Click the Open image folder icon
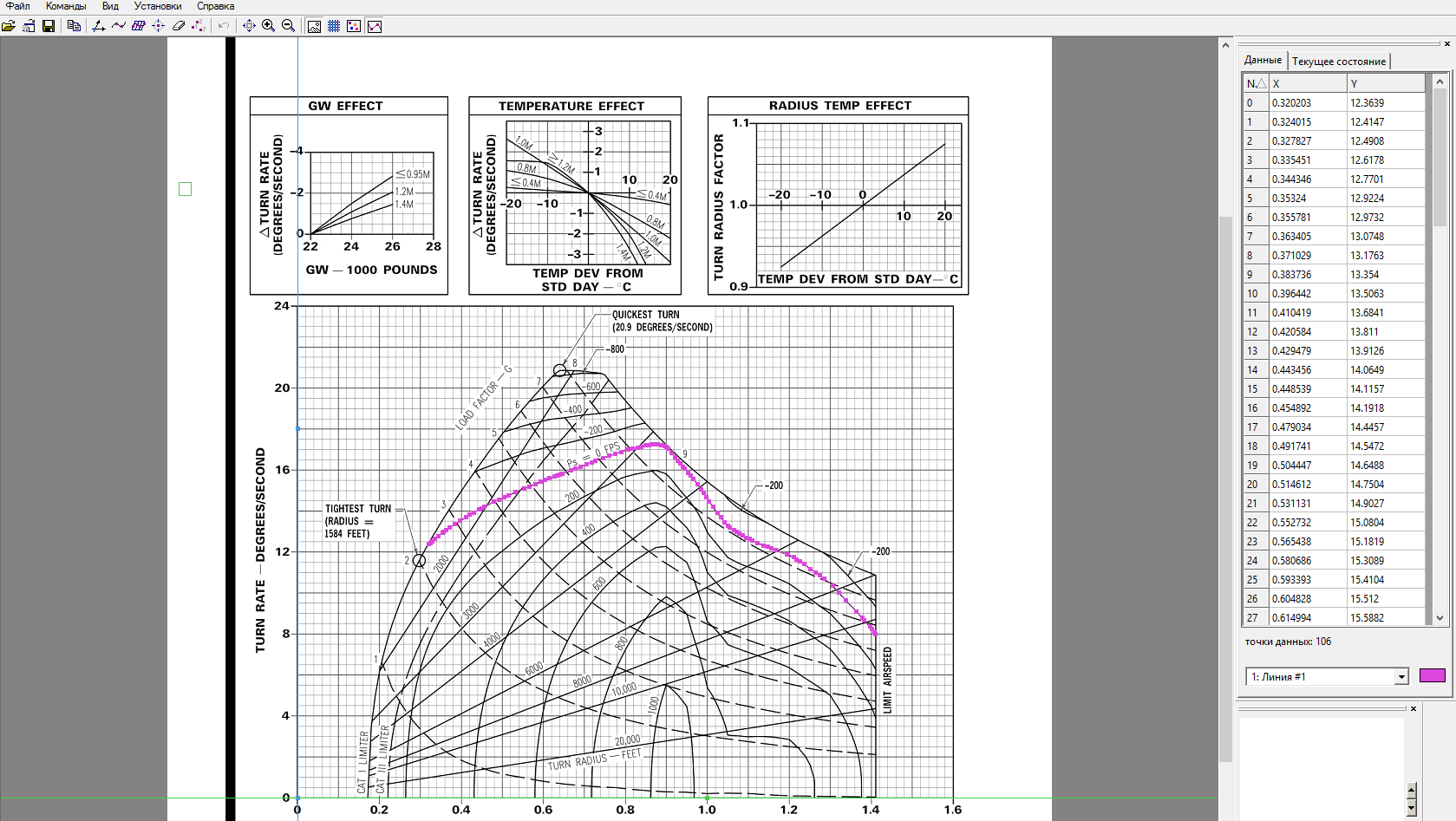Image resolution: width=1456 pixels, height=821 pixels. click(9, 26)
